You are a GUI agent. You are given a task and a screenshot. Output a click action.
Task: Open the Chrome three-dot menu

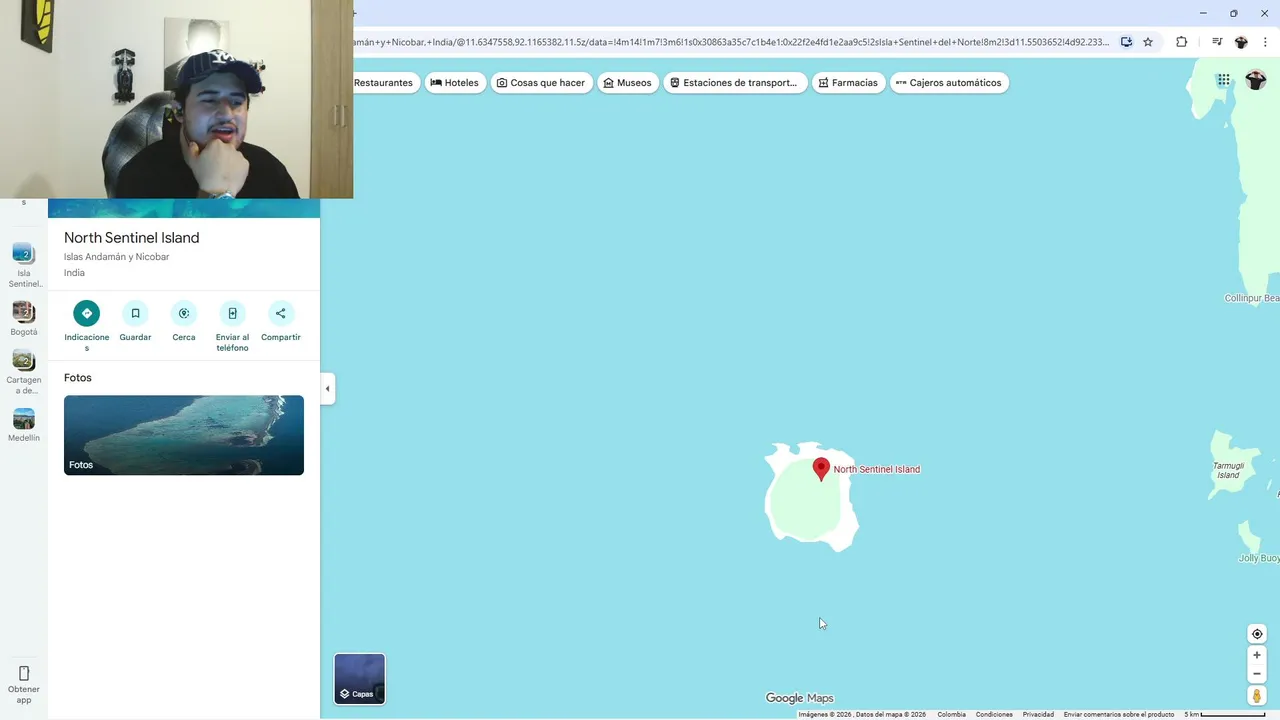pyautogui.click(x=1266, y=42)
